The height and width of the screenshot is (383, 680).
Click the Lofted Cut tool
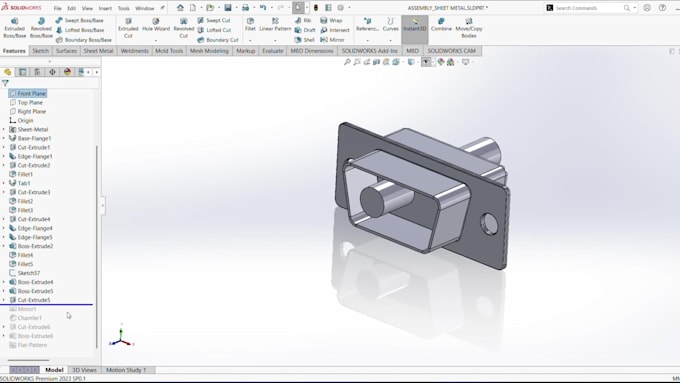(x=215, y=30)
